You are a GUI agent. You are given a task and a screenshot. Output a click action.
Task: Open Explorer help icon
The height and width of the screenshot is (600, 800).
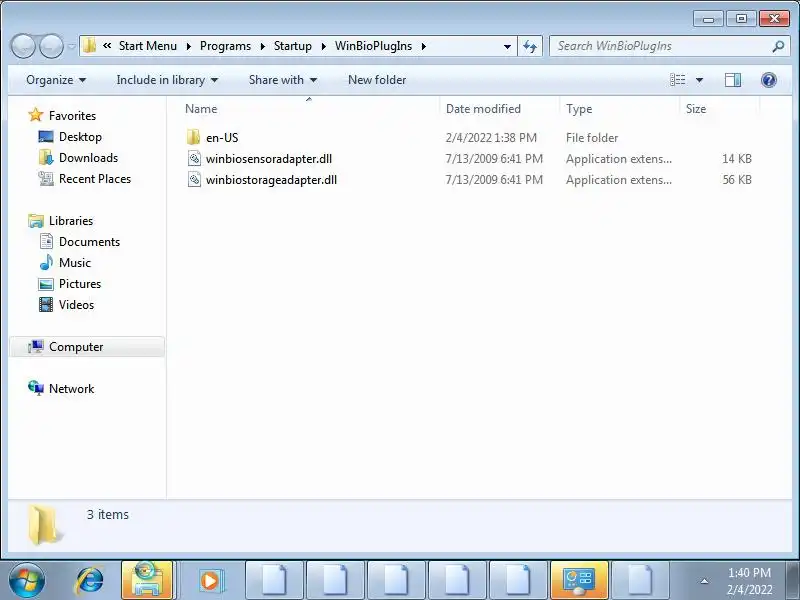point(768,80)
